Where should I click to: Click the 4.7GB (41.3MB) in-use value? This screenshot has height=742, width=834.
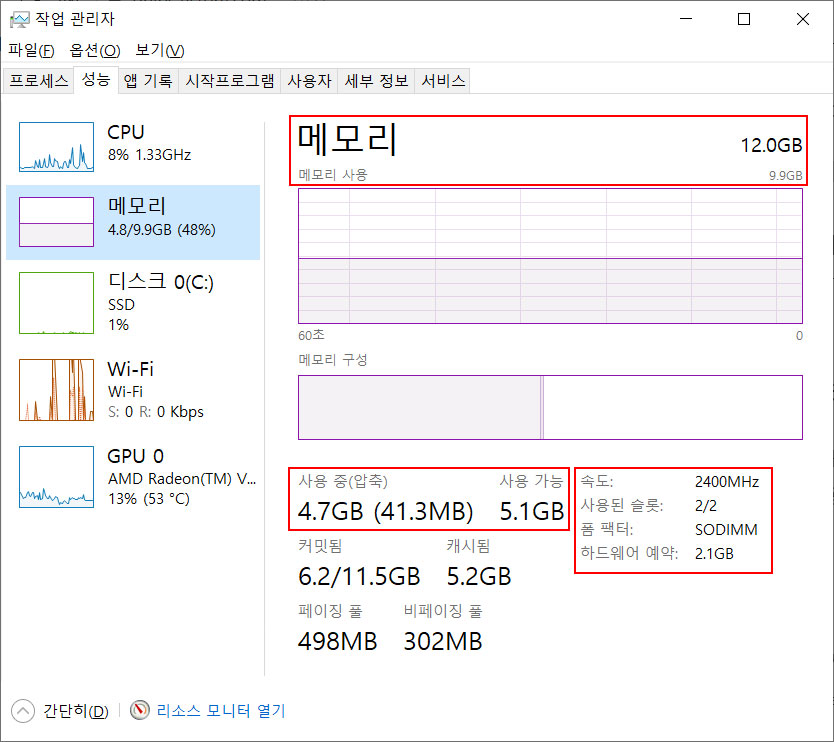385,511
